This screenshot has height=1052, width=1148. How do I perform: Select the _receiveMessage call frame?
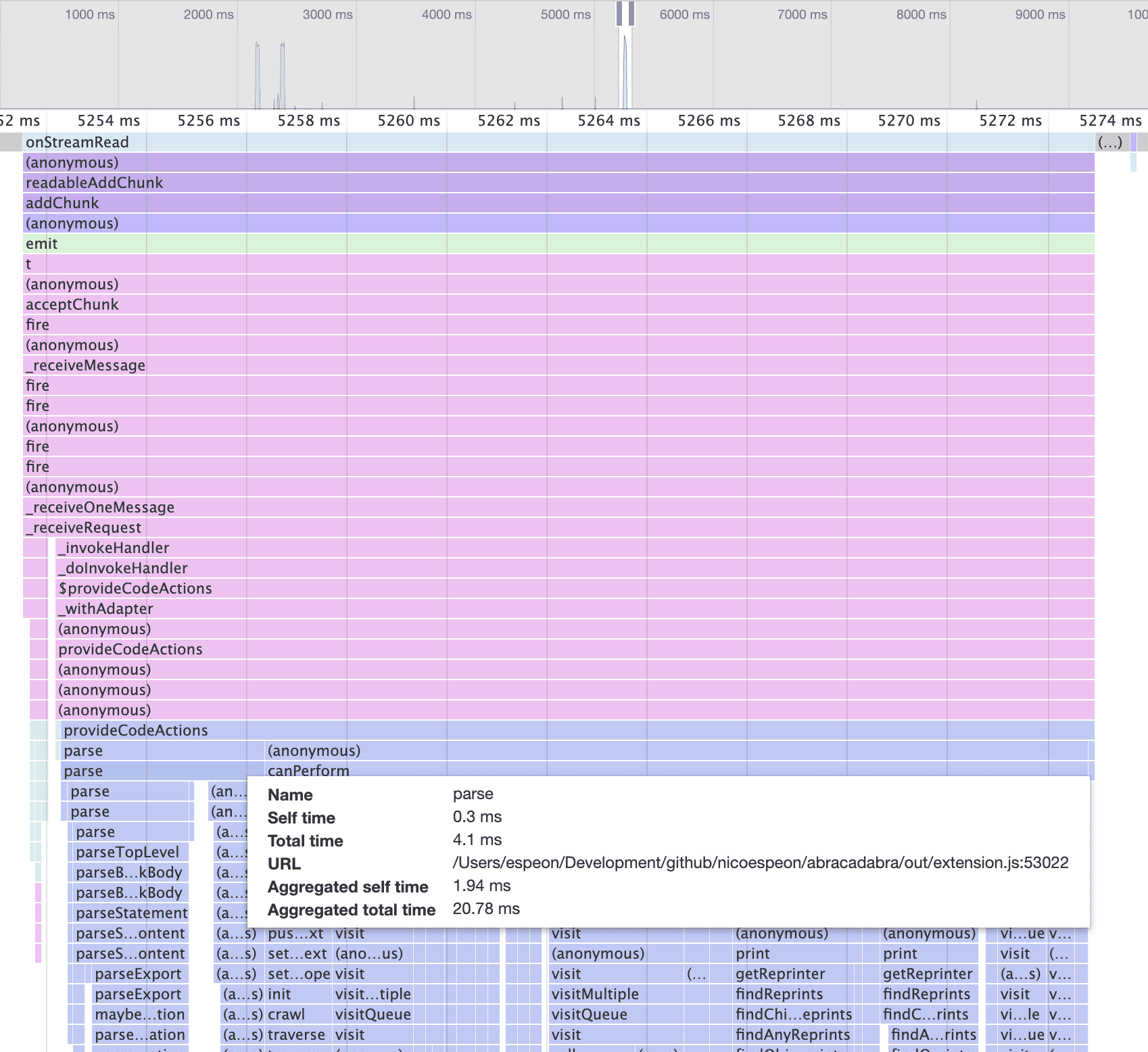[x=558, y=365]
